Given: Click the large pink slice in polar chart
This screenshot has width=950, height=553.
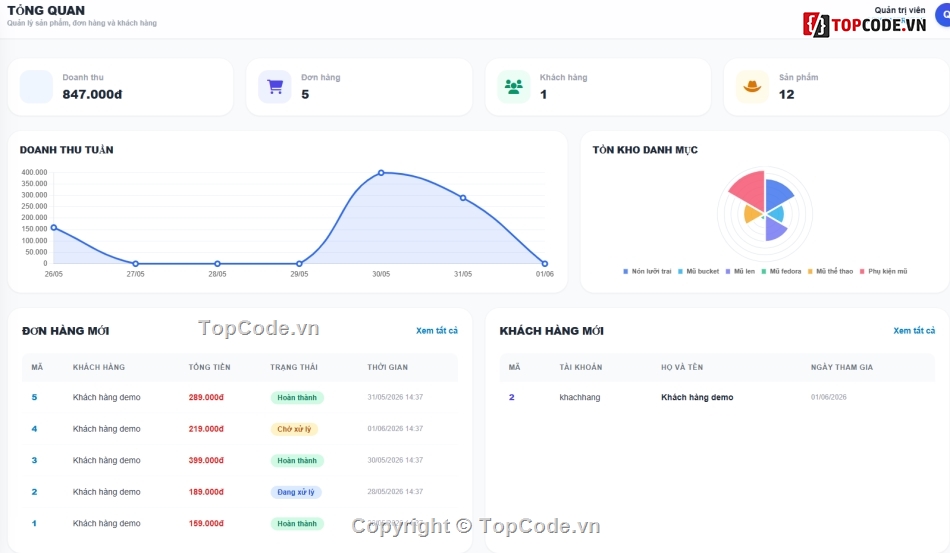Looking at the screenshot, I should (749, 190).
